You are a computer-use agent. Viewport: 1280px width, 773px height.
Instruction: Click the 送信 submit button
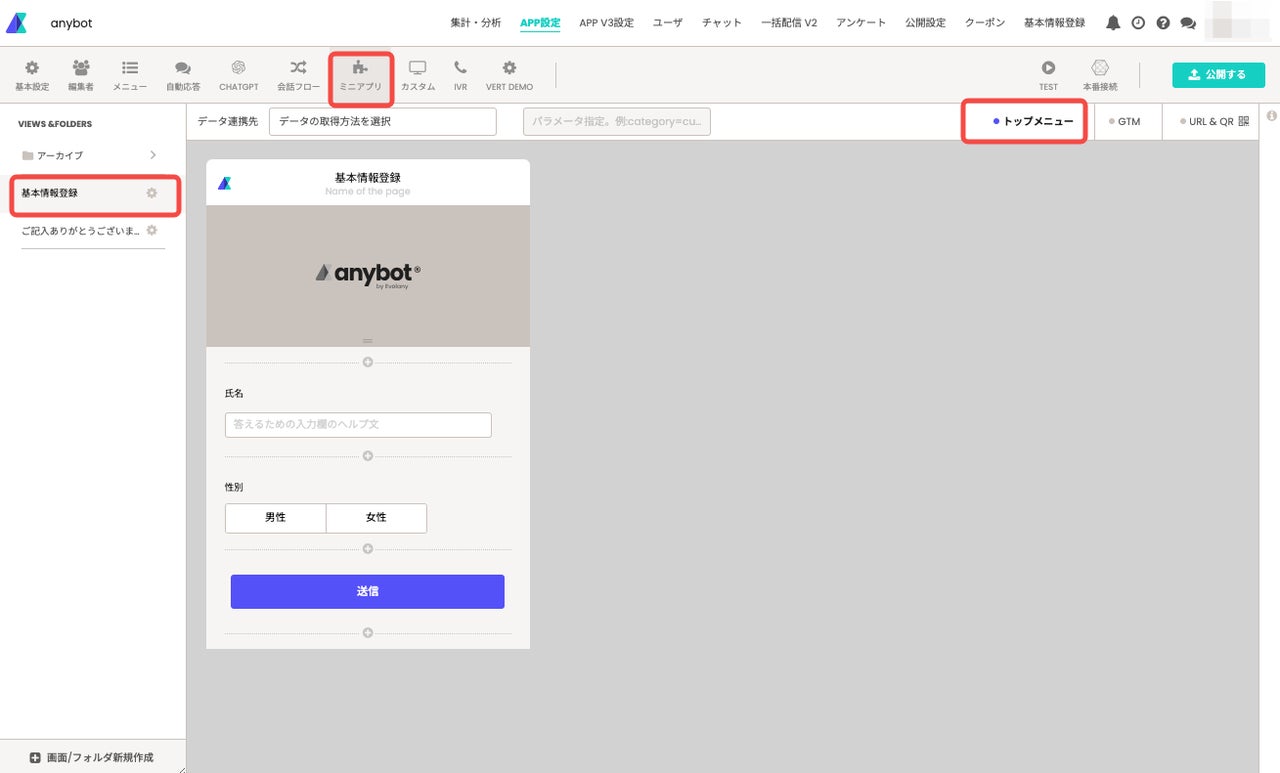pos(367,592)
